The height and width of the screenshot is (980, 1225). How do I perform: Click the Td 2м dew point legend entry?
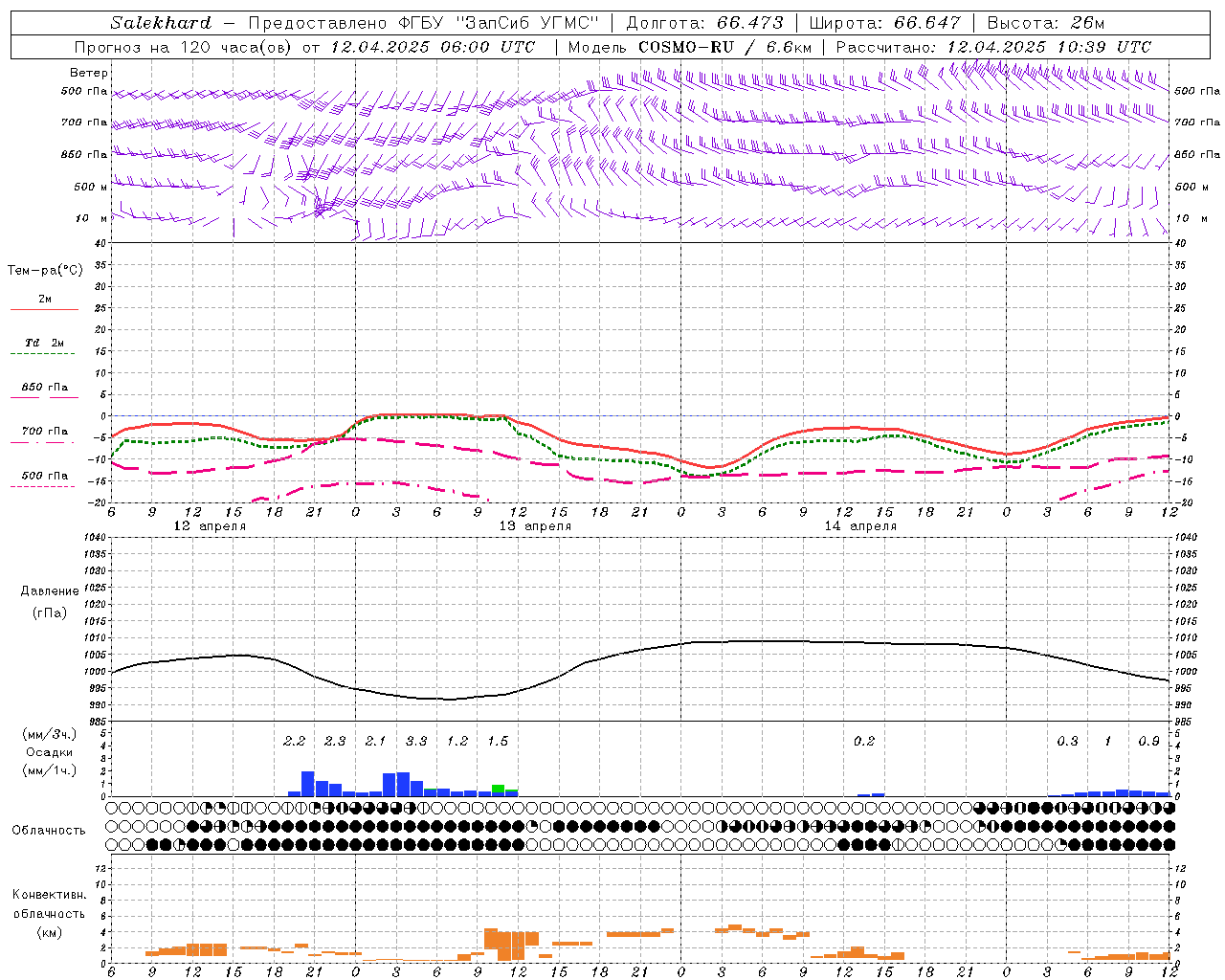pos(45,343)
